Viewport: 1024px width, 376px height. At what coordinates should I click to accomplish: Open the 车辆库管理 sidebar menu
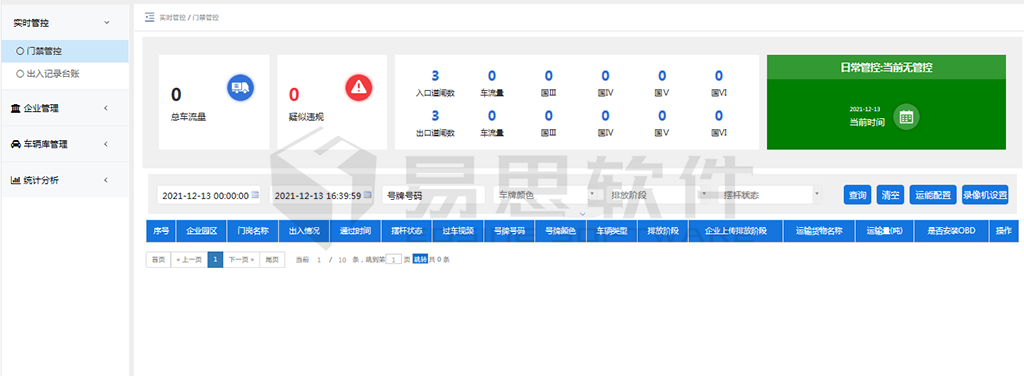(65, 144)
